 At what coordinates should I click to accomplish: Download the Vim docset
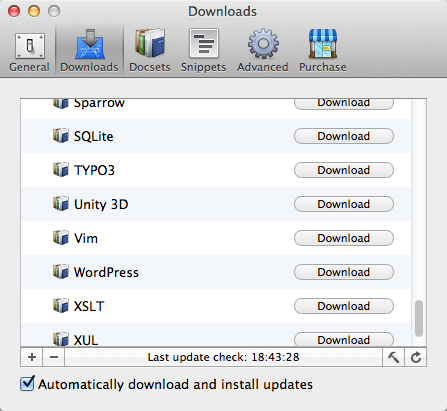[344, 238]
